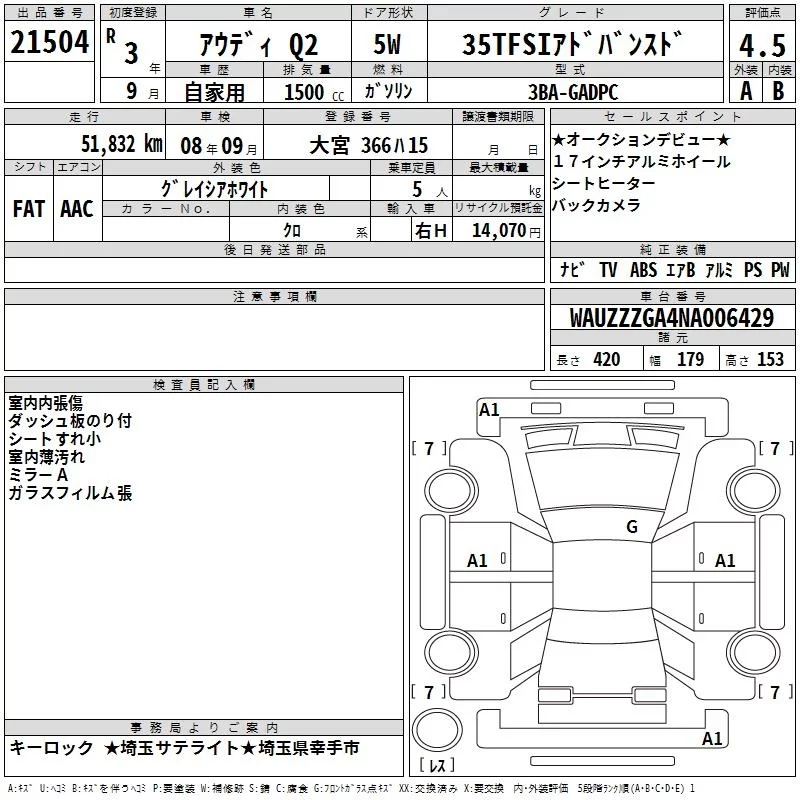The height and width of the screenshot is (800, 800).
Task: Click the A1 mark on rear bumper
Action: (712, 738)
